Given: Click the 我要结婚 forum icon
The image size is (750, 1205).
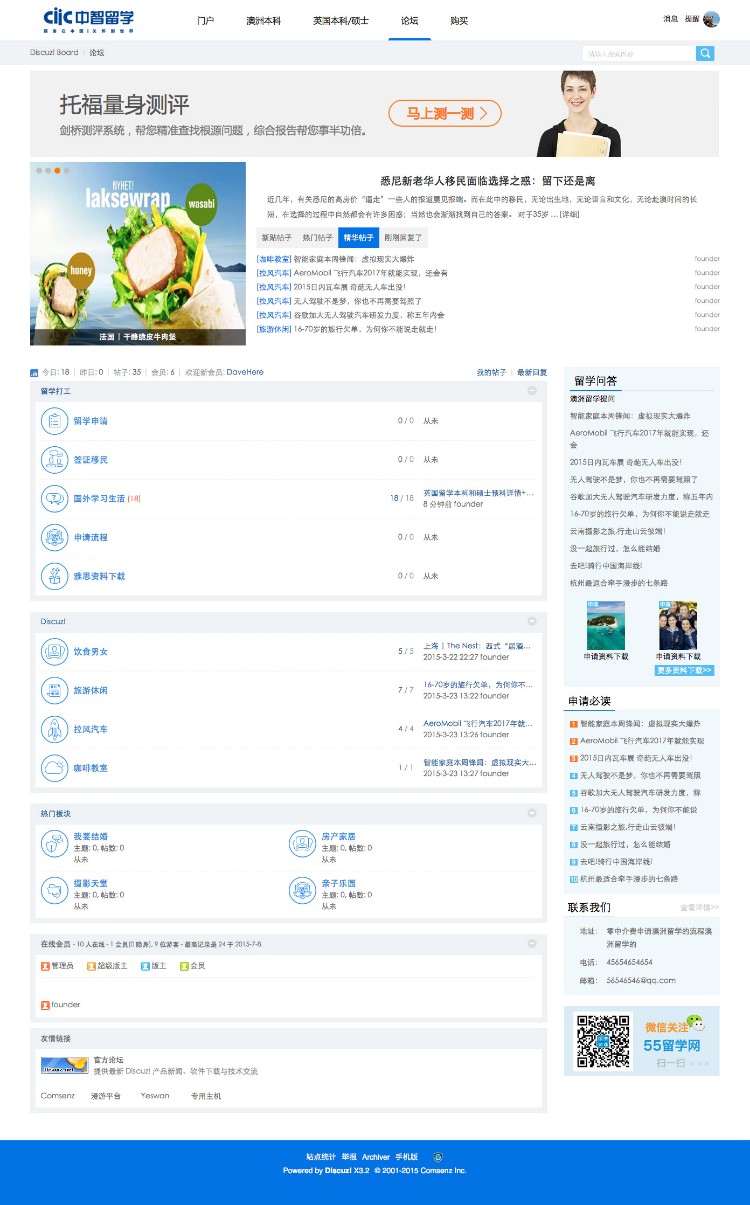Looking at the screenshot, I should pyautogui.click(x=53, y=844).
